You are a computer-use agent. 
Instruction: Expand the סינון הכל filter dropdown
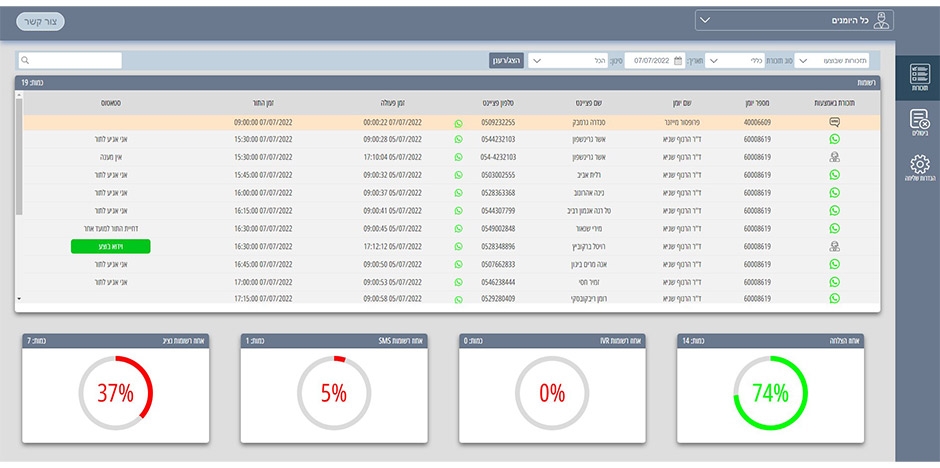pos(568,61)
